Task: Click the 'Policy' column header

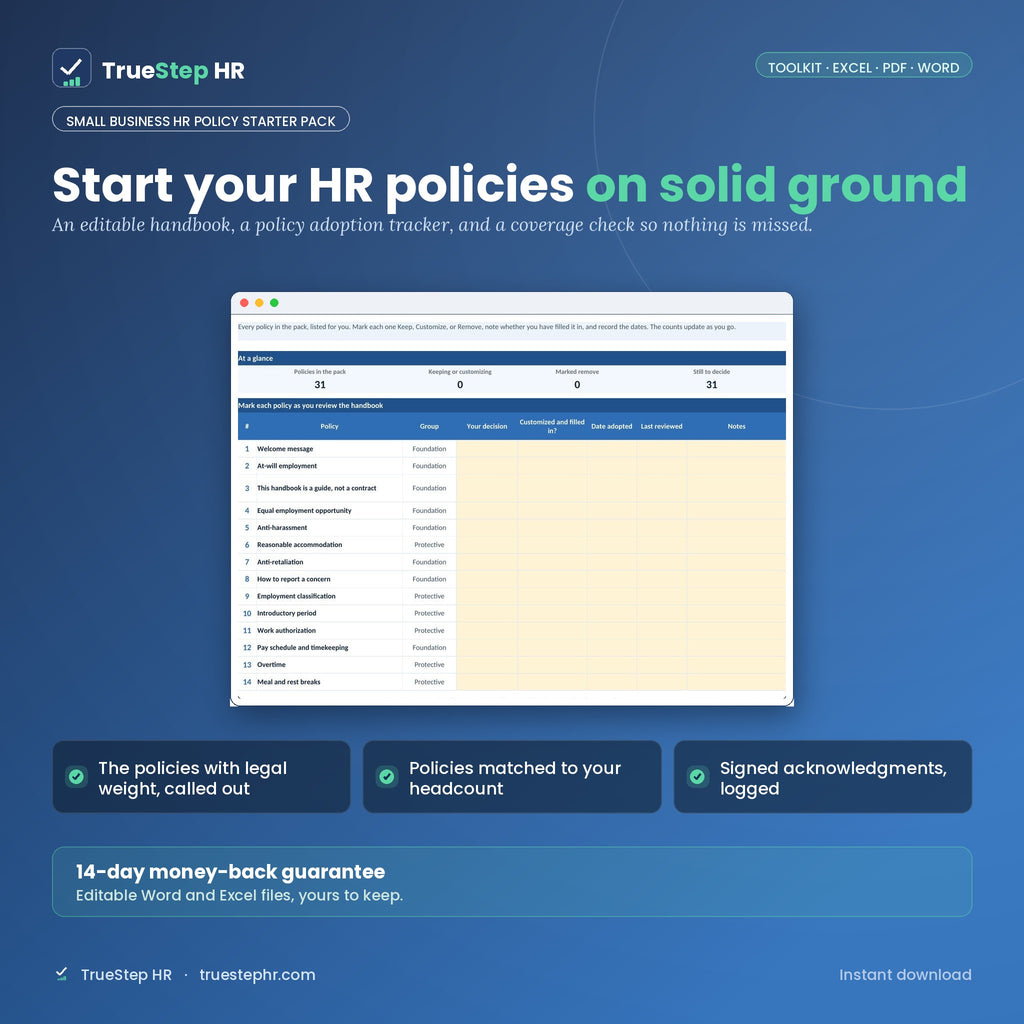Action: [329, 426]
